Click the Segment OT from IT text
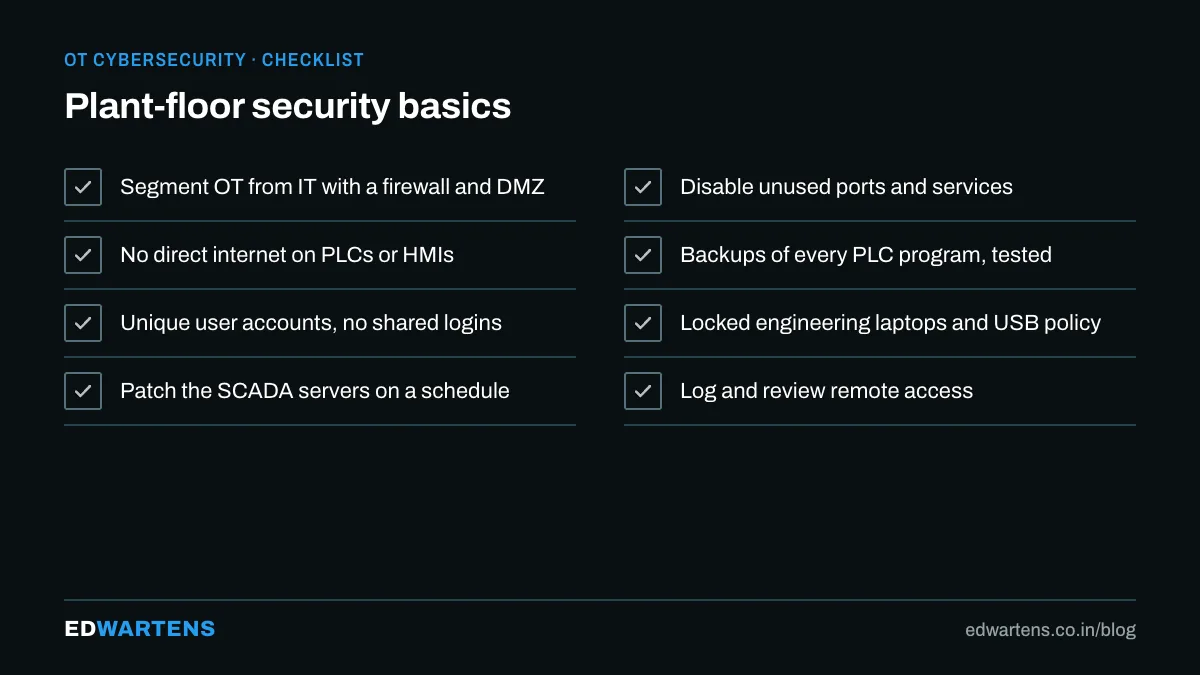This screenshot has height=675, width=1200. [332, 187]
